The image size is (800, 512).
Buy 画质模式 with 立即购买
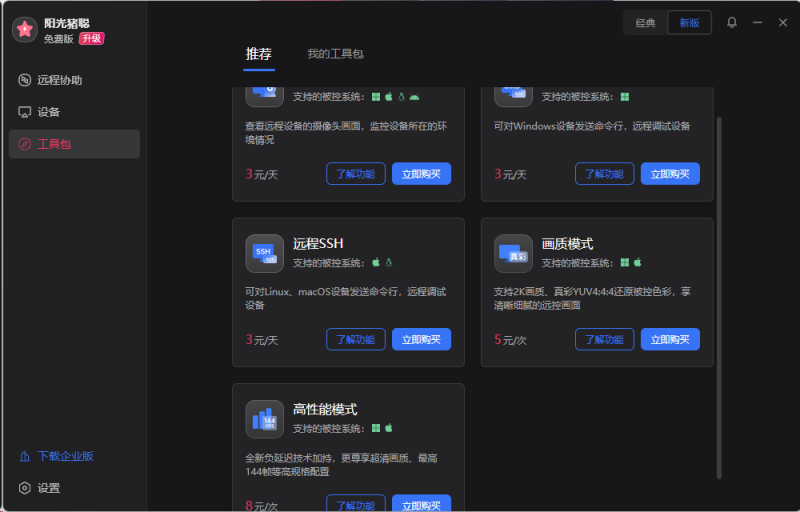[670, 339]
